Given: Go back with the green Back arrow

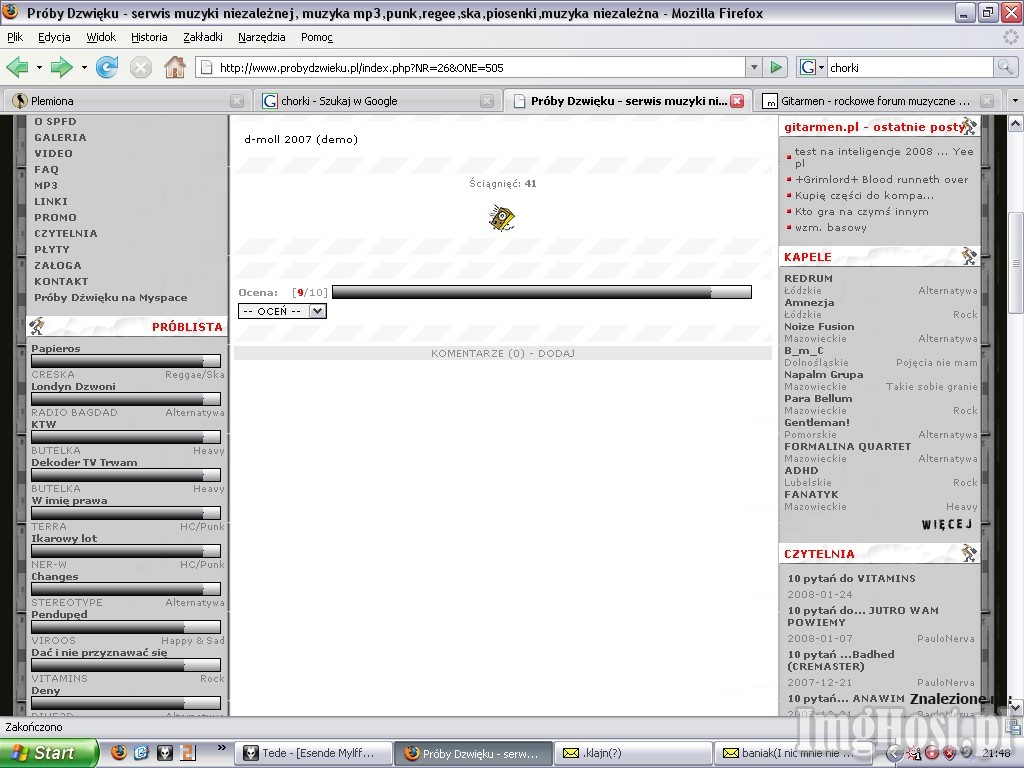Looking at the screenshot, I should (x=18, y=67).
